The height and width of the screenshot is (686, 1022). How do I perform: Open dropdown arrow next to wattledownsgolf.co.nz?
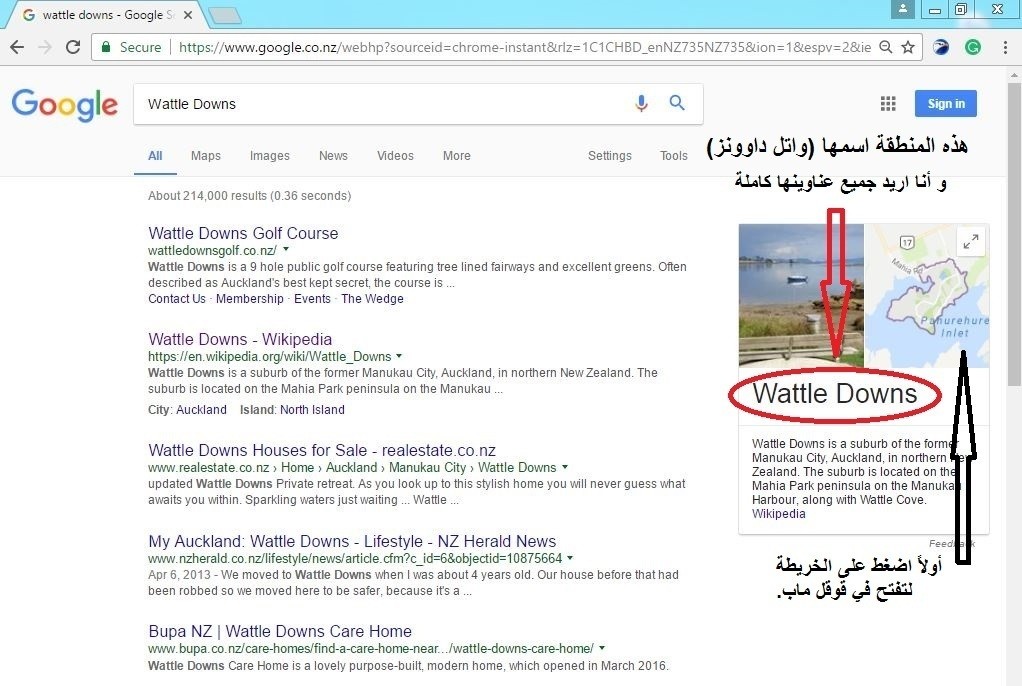(286, 250)
